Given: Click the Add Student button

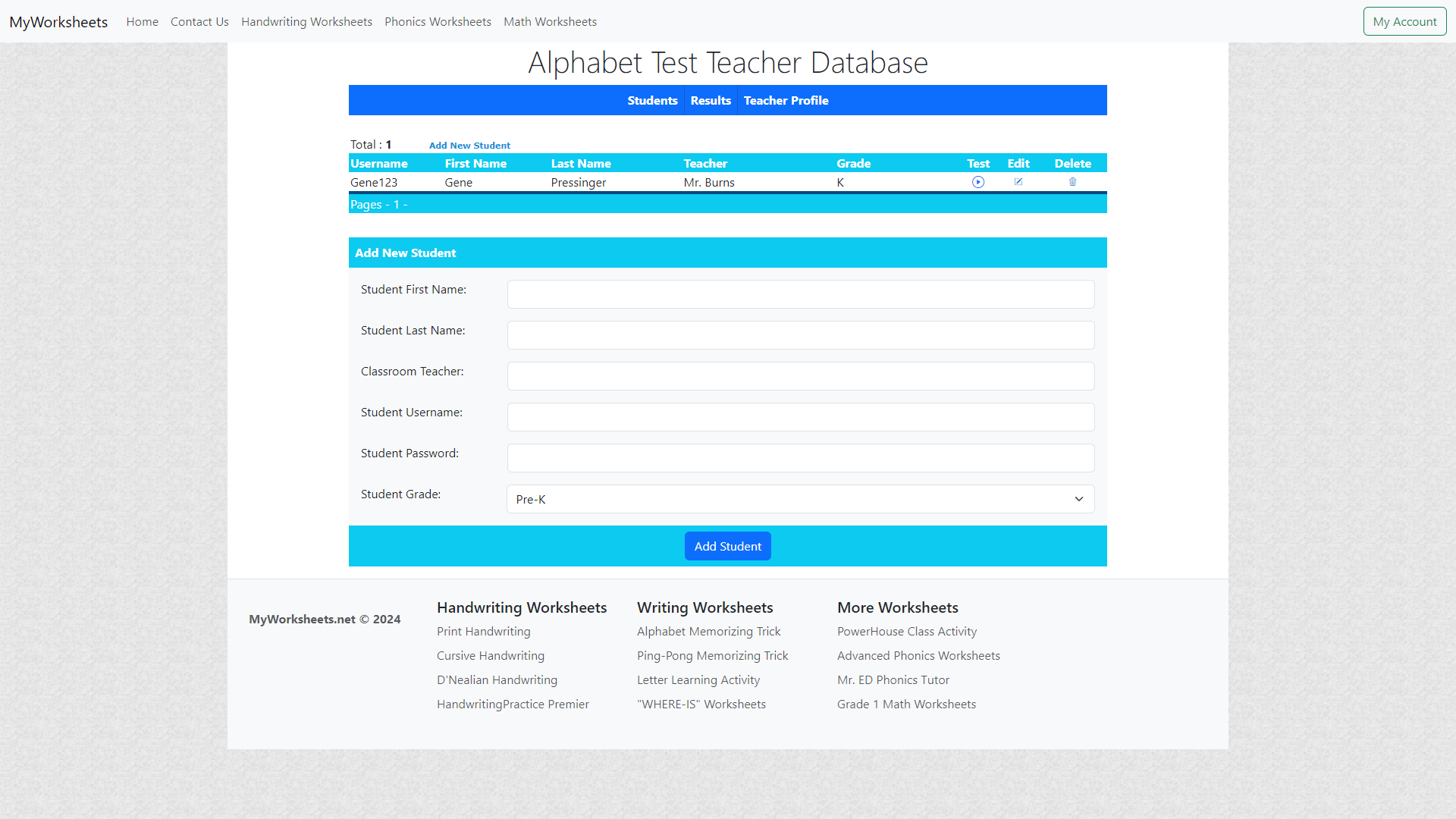Looking at the screenshot, I should [728, 546].
